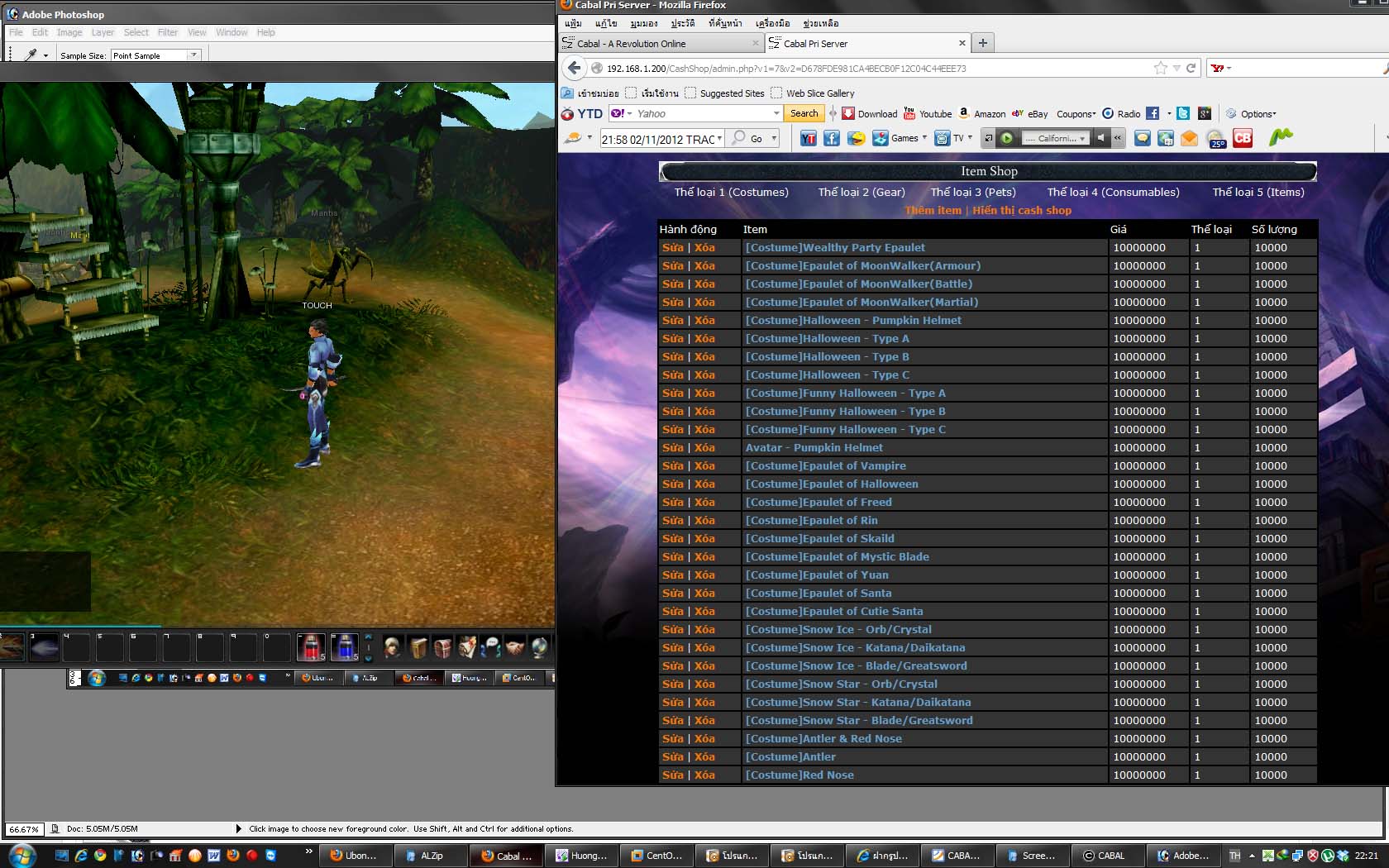
Task: Click the Thêm item link
Action: [933, 210]
